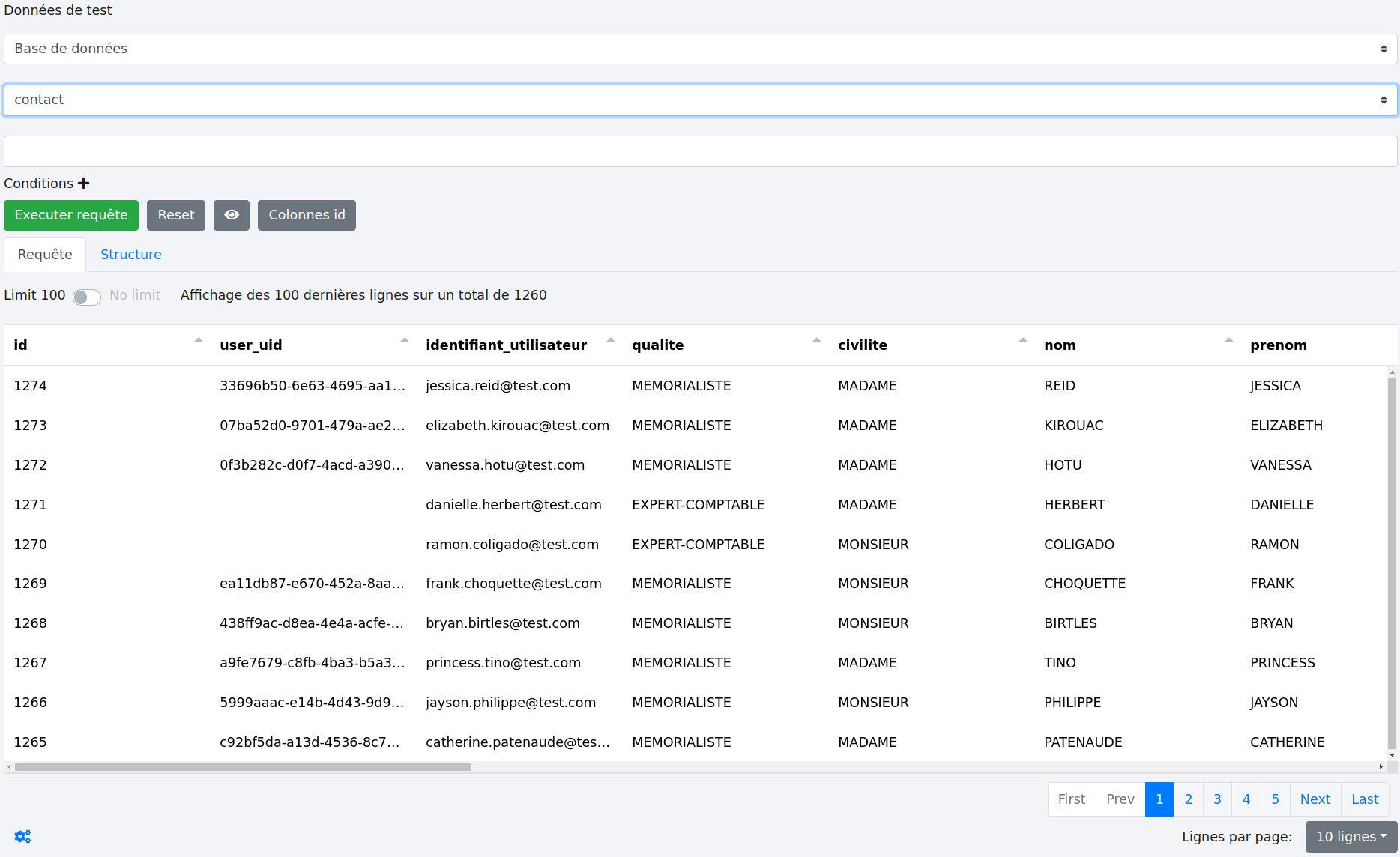Viewport: 1400px width, 857px height.
Task: Sort by the qualite column arrow
Action: pos(817,341)
